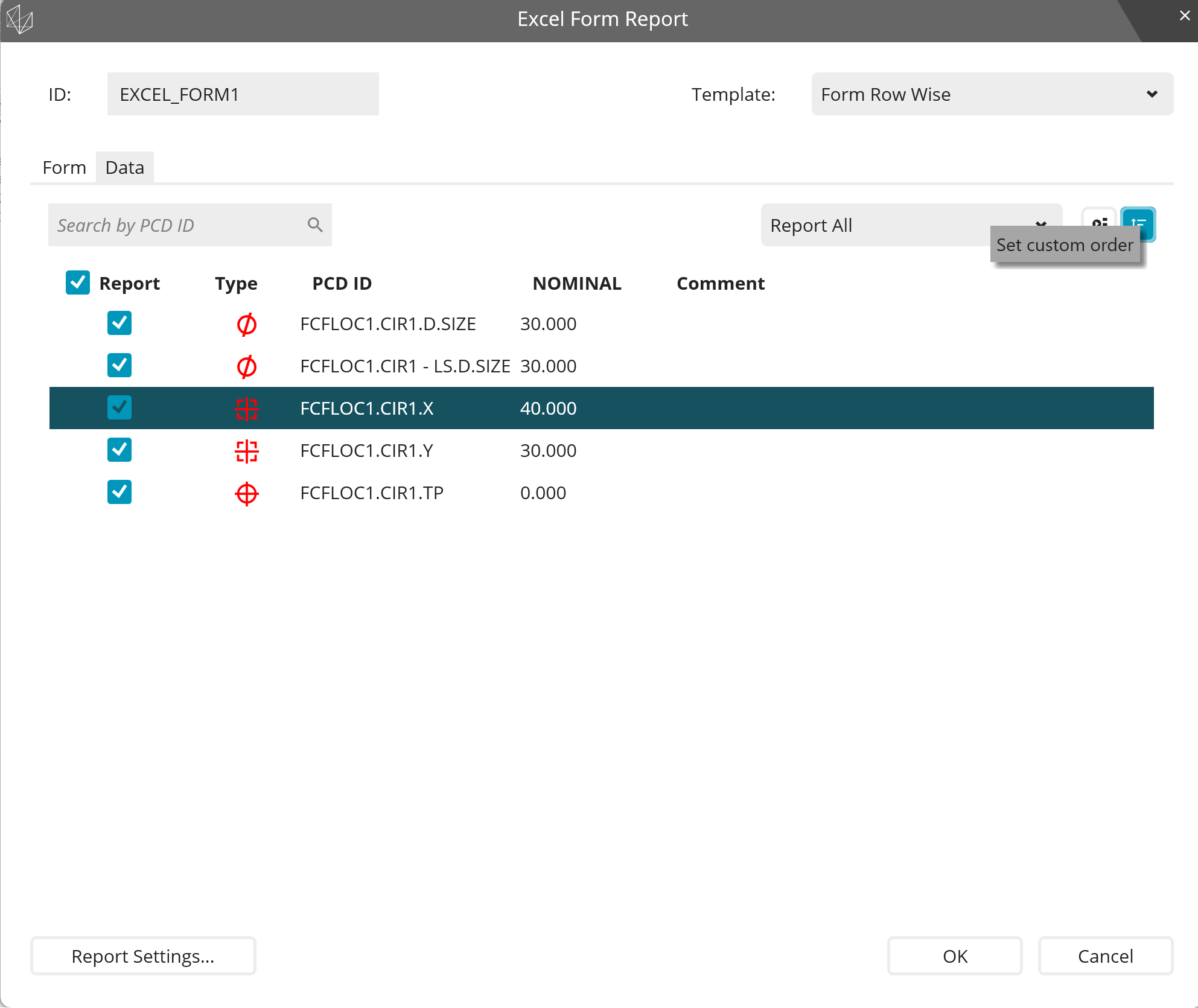The width and height of the screenshot is (1198, 1008).
Task: Uncheck report box for FCFLOC1.CIR1.D.SIZE
Action: pos(119,323)
